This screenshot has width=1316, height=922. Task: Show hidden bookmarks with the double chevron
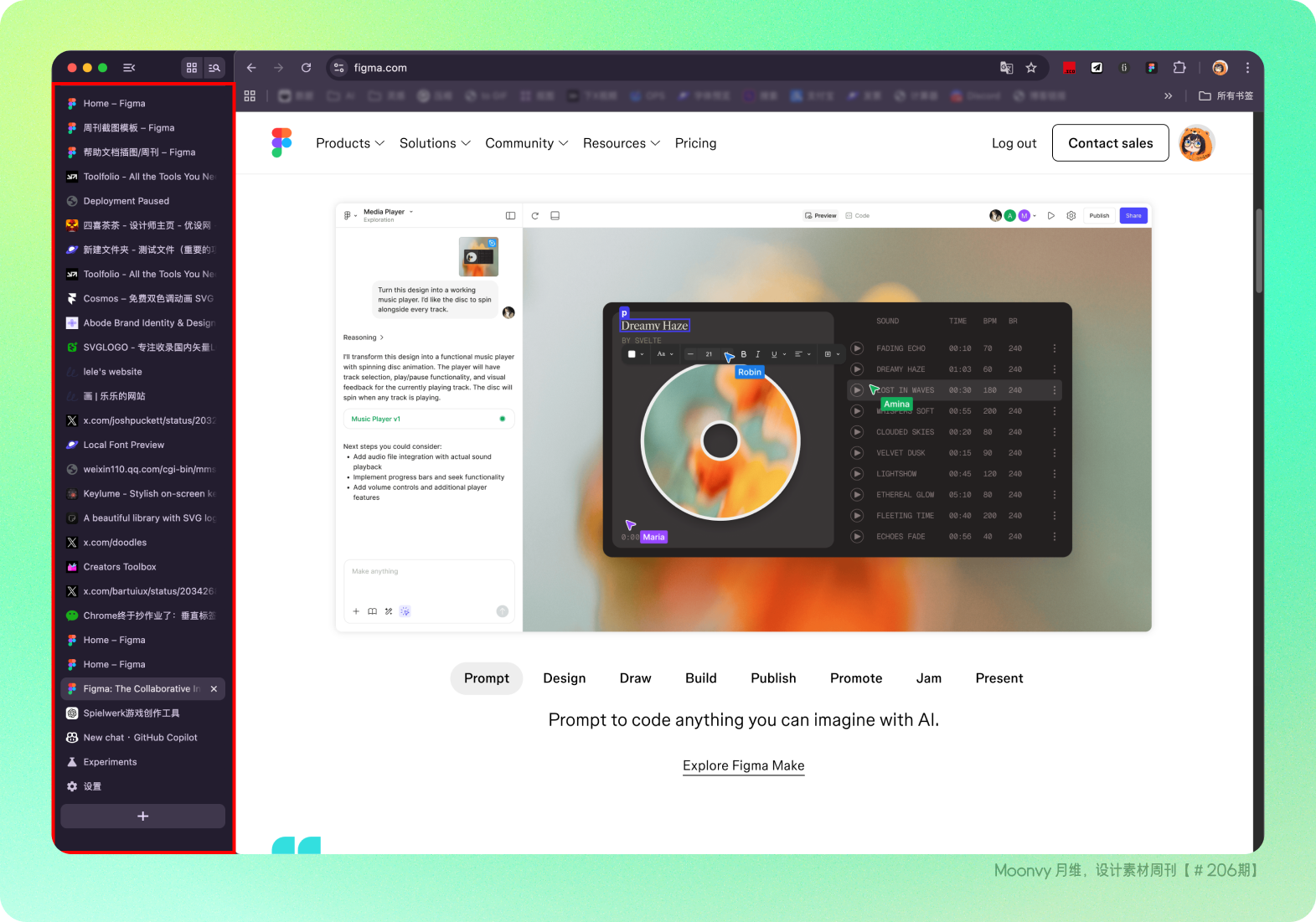(1168, 96)
